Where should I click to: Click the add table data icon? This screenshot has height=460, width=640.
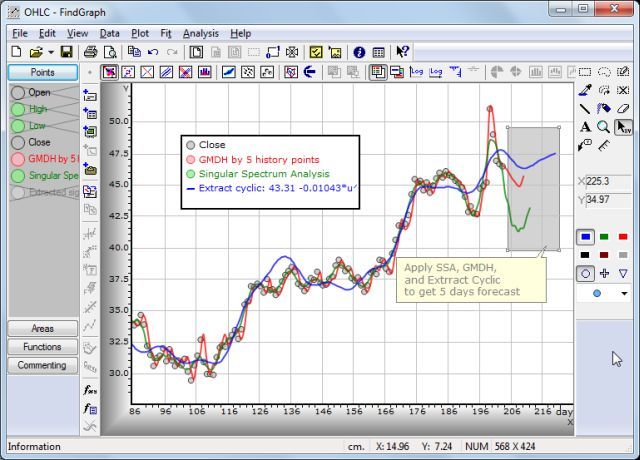pyautogui.click(x=90, y=113)
